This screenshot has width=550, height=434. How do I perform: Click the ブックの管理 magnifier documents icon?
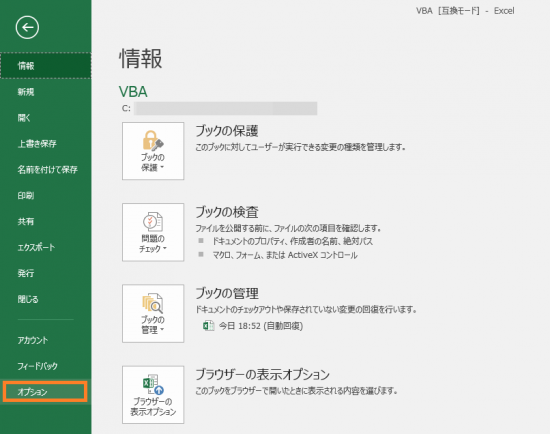pyautogui.click(x=153, y=303)
